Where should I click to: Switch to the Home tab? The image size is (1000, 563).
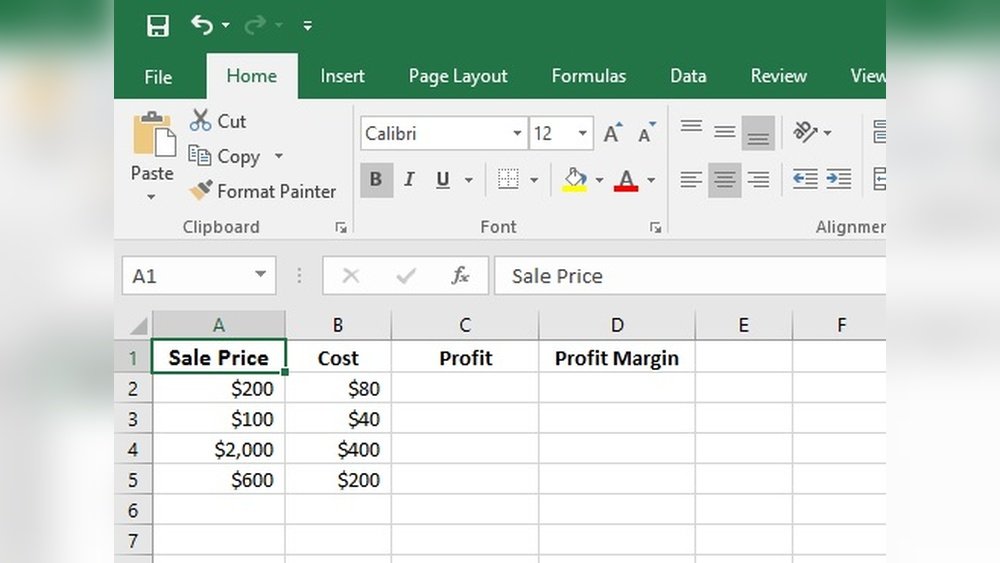tap(251, 76)
